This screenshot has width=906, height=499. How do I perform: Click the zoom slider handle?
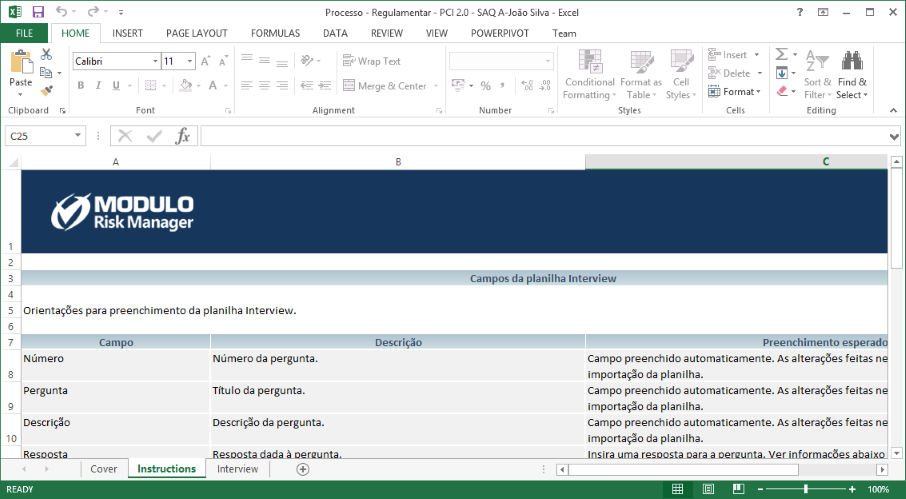point(805,489)
